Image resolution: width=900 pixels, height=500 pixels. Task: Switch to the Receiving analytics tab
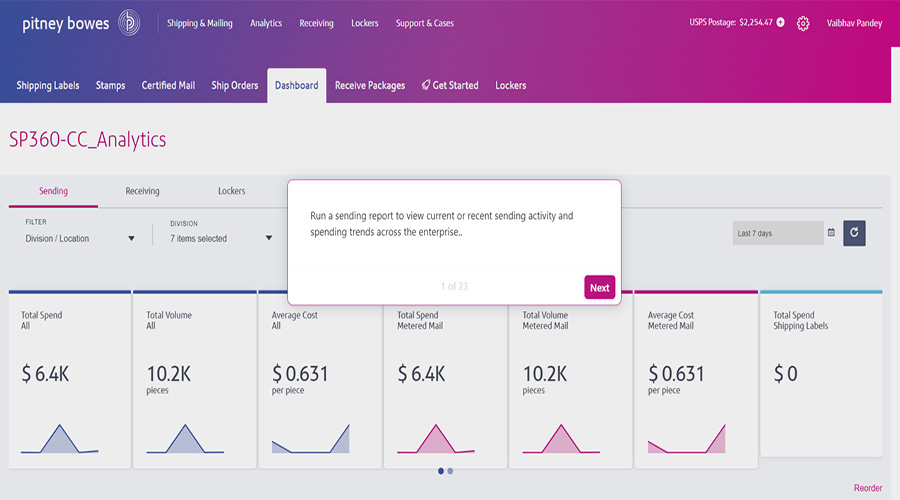pos(142,191)
